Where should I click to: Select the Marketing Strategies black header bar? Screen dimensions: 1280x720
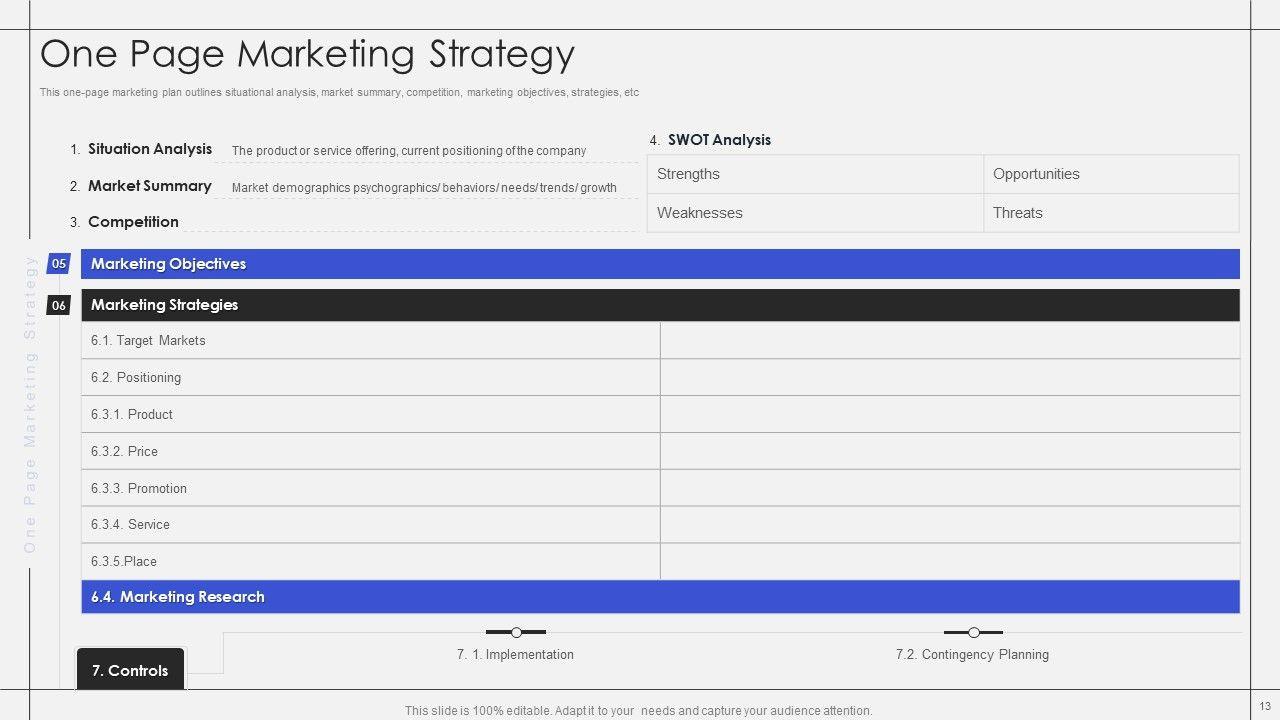pos(660,305)
